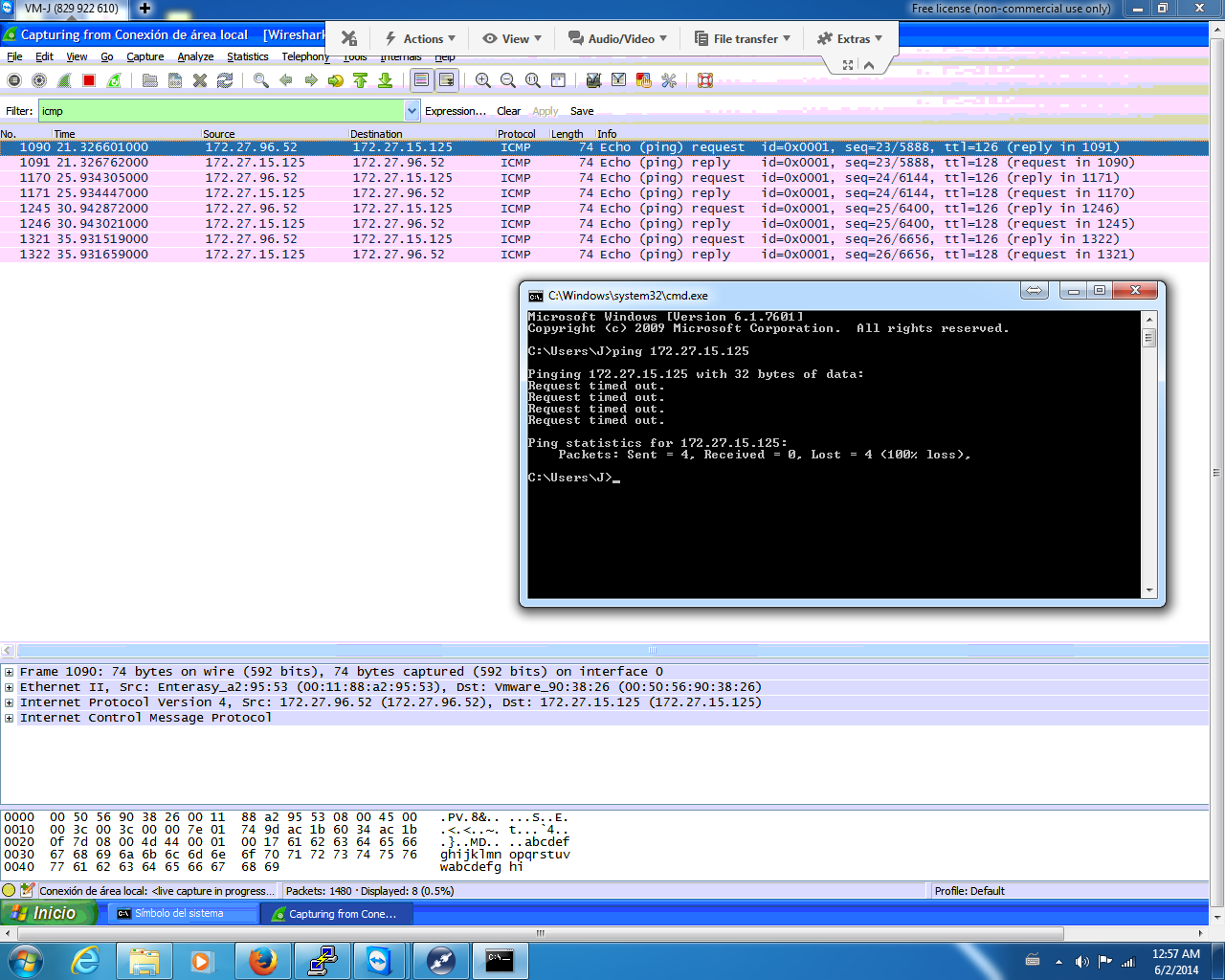Click the Inicio start button
Screen dimensions: 1225x980
click(x=49, y=913)
